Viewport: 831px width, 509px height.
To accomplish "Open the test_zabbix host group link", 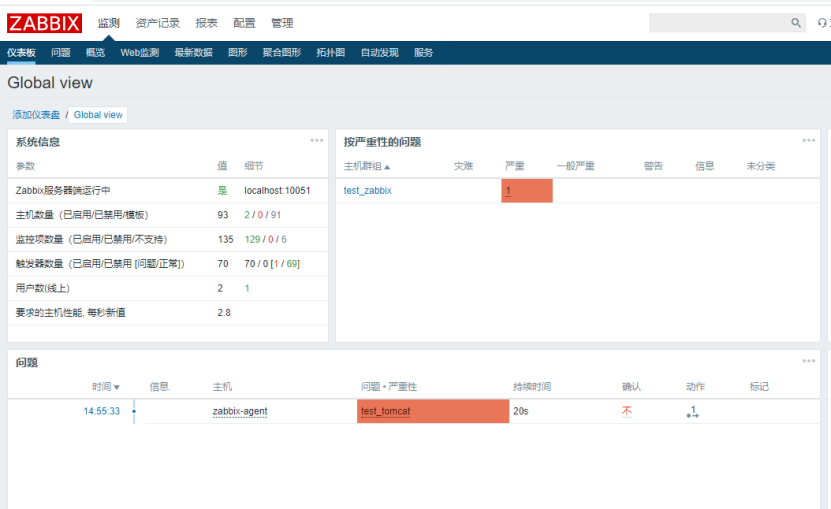I will pos(367,190).
